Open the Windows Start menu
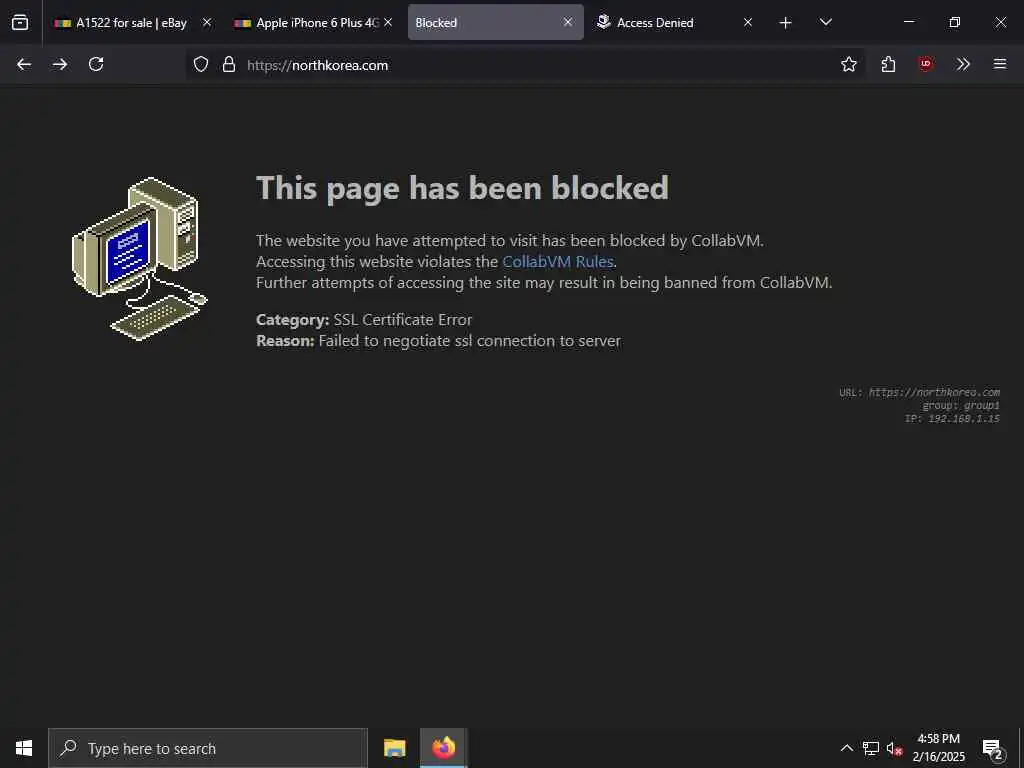This screenshot has width=1024, height=768. 24,748
